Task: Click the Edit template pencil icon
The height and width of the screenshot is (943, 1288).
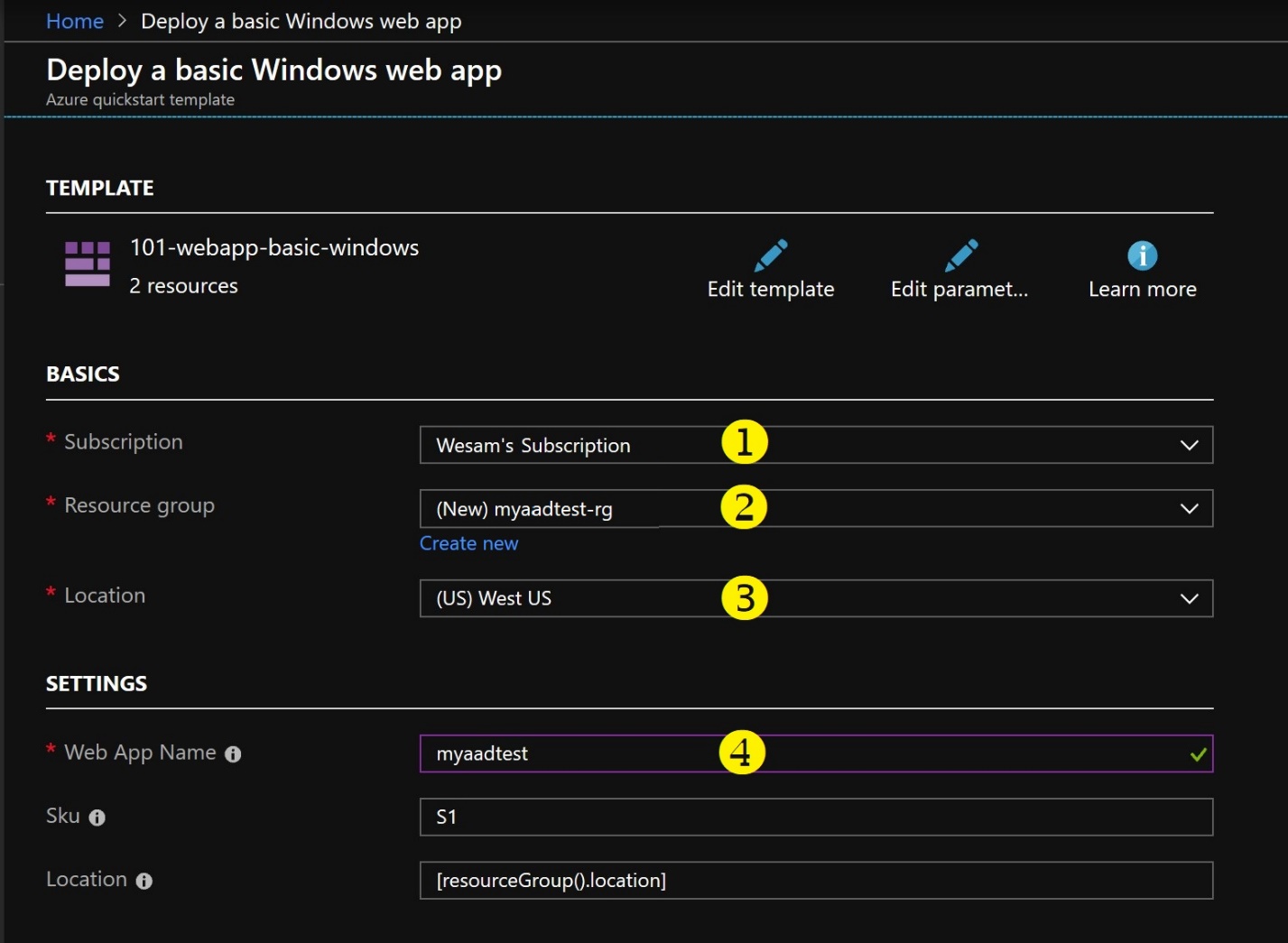Action: tap(771, 255)
